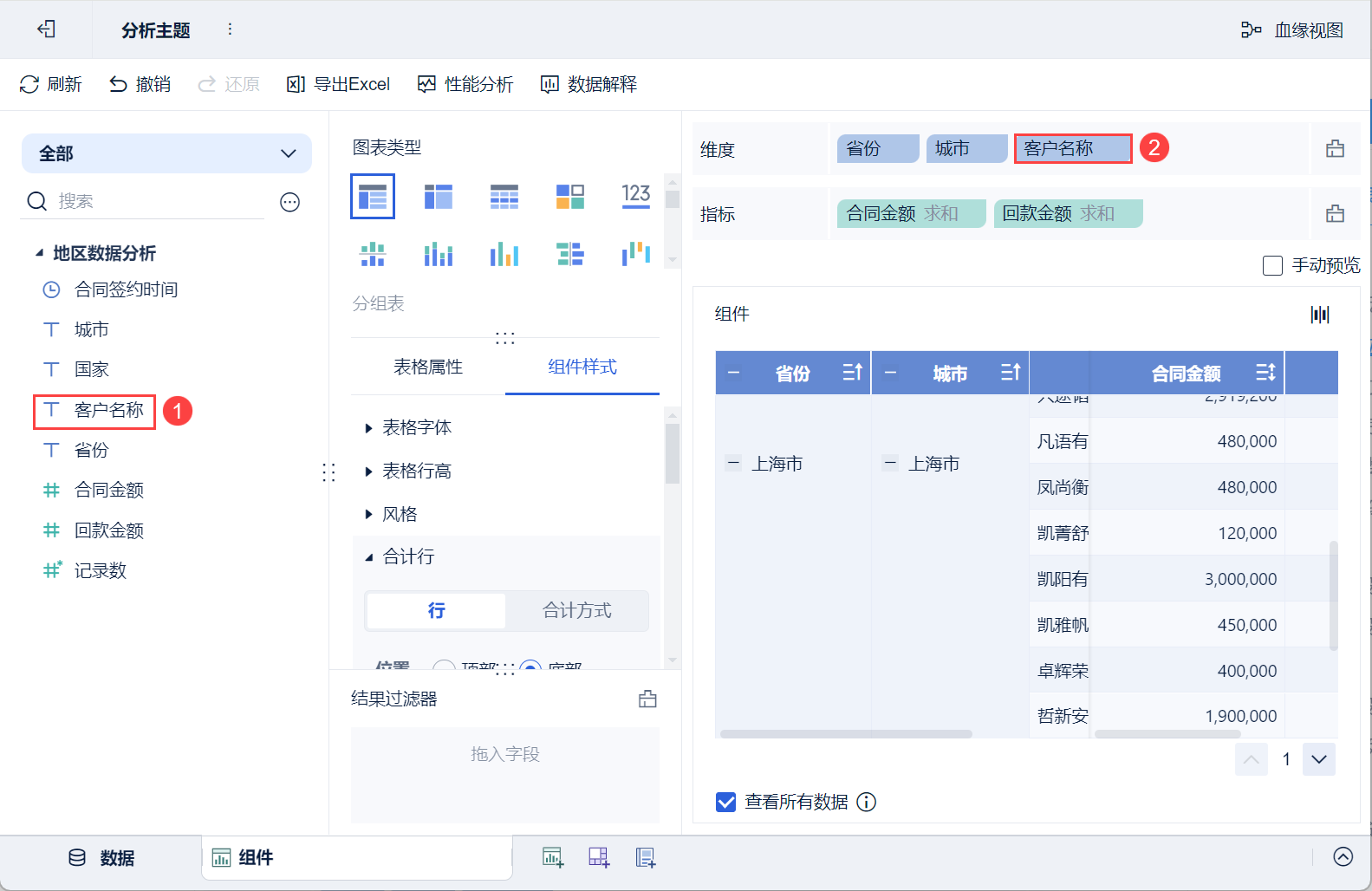Click the chart type scrollbar thumb
The height and width of the screenshot is (891, 1372).
pyautogui.click(x=673, y=199)
